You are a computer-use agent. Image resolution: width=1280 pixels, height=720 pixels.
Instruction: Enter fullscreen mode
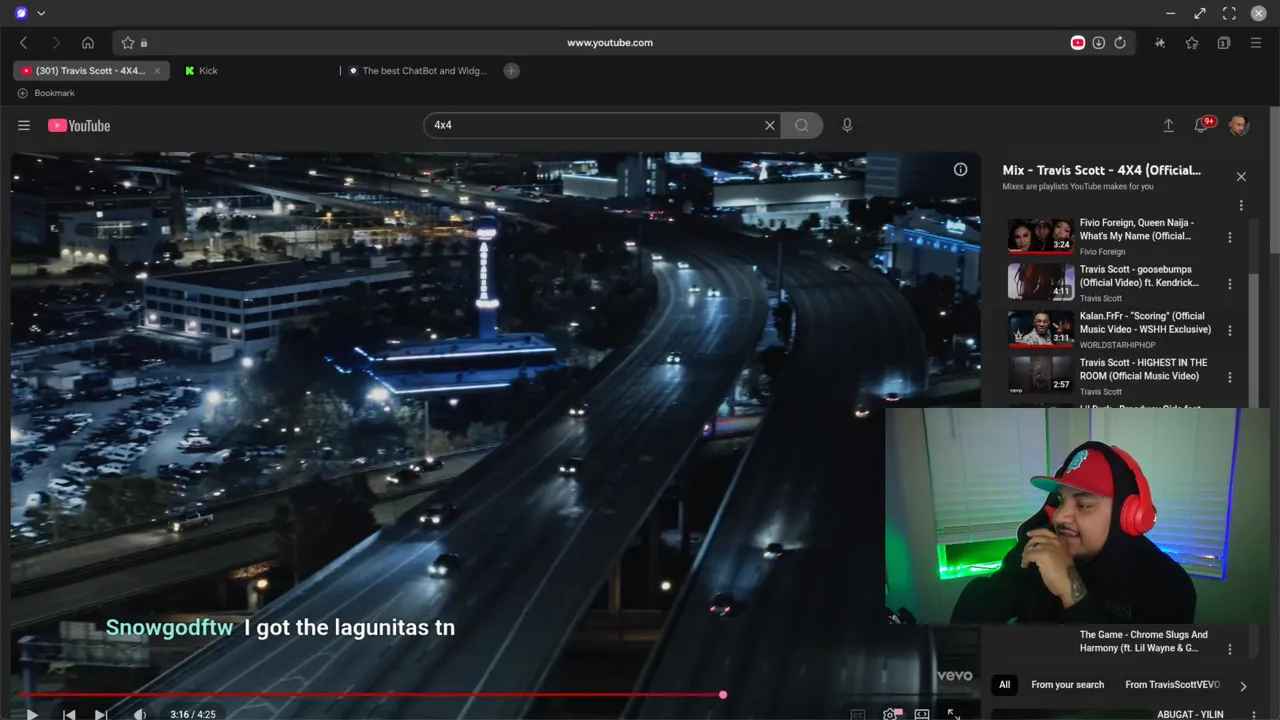(x=954, y=714)
